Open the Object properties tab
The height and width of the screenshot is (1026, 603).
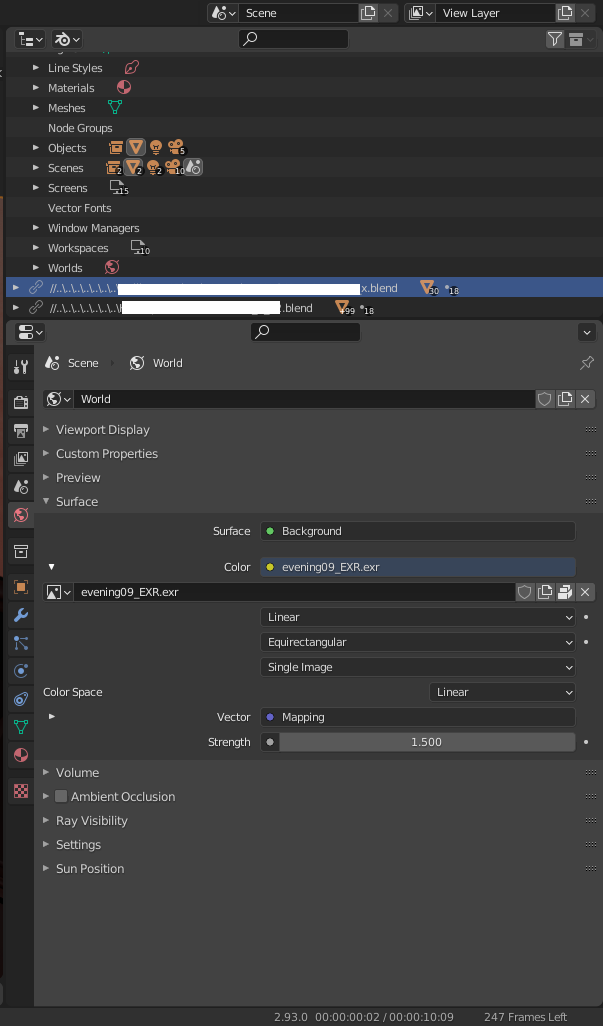coord(21,587)
